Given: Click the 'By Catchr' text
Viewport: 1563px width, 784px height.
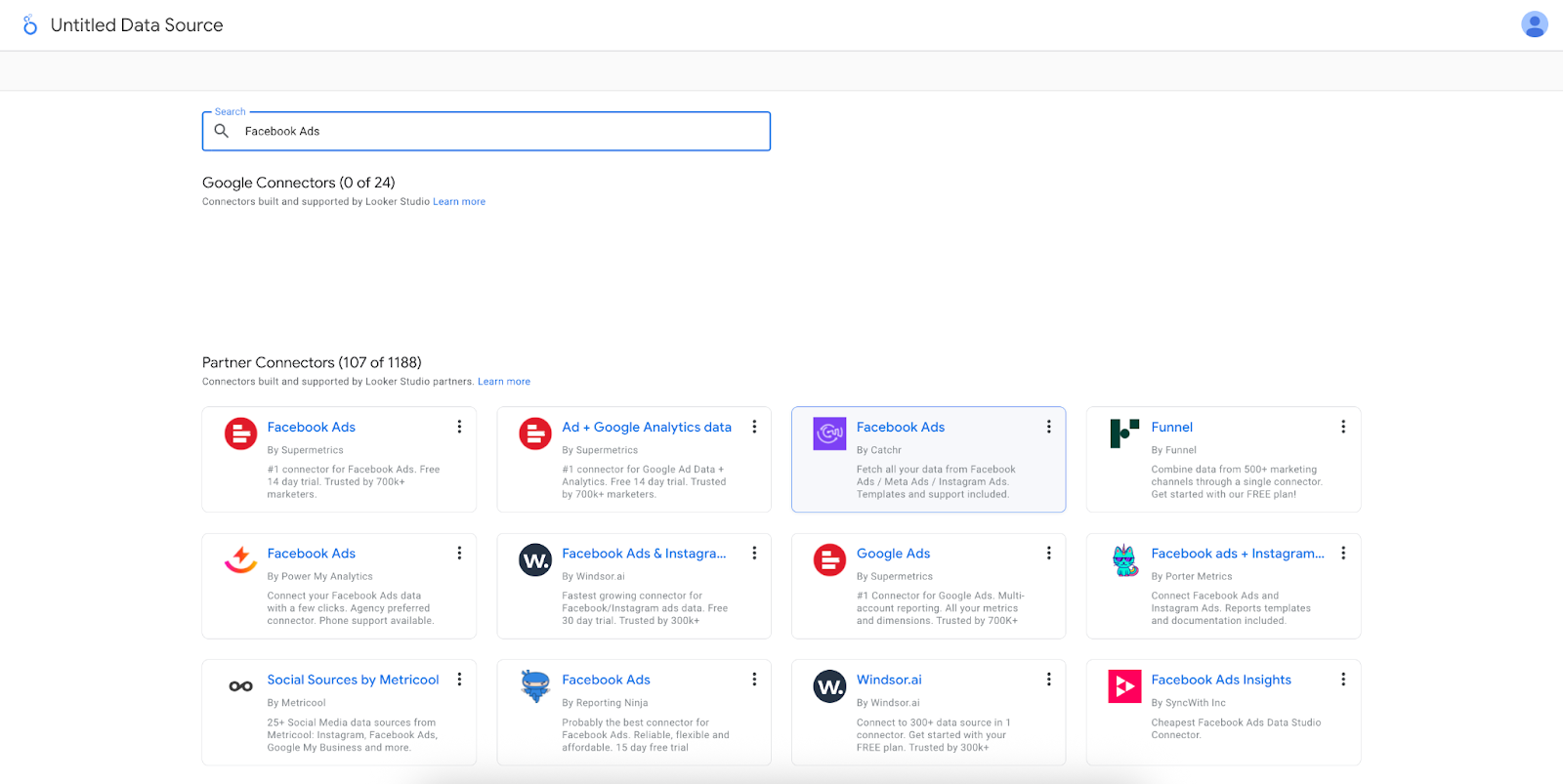Looking at the screenshot, I should coord(879,450).
